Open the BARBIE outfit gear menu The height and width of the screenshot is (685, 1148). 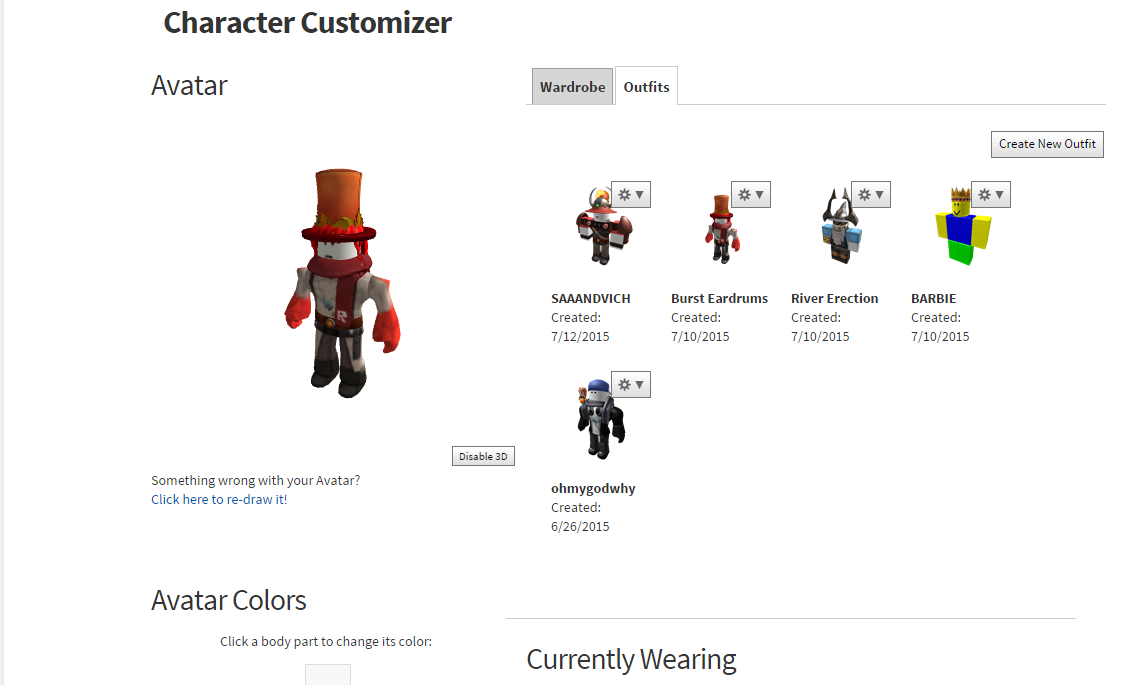coord(991,195)
